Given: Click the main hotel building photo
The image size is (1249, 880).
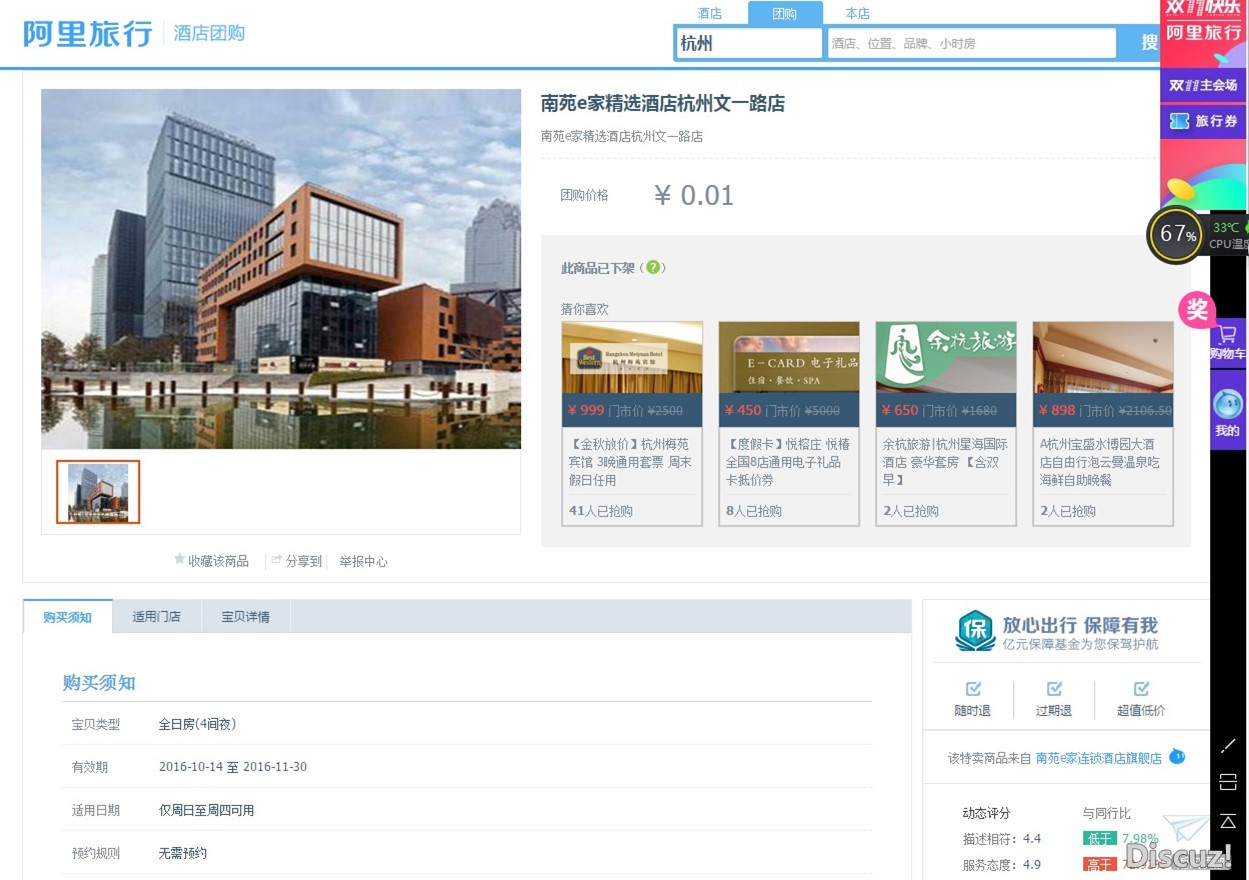Looking at the screenshot, I should [281, 269].
